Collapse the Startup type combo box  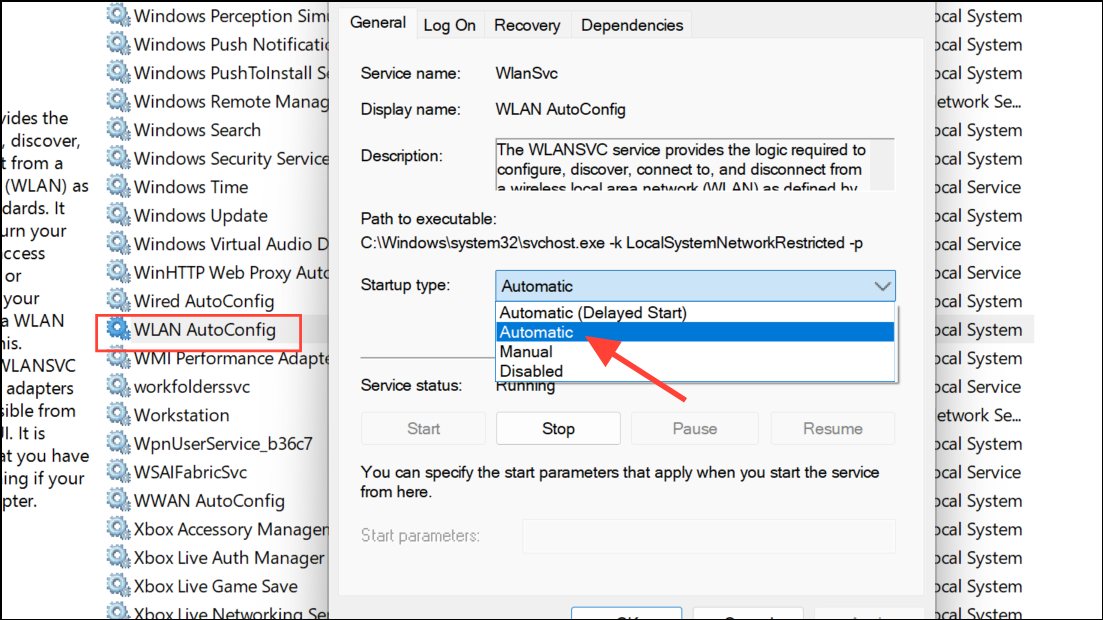pyautogui.click(x=695, y=286)
